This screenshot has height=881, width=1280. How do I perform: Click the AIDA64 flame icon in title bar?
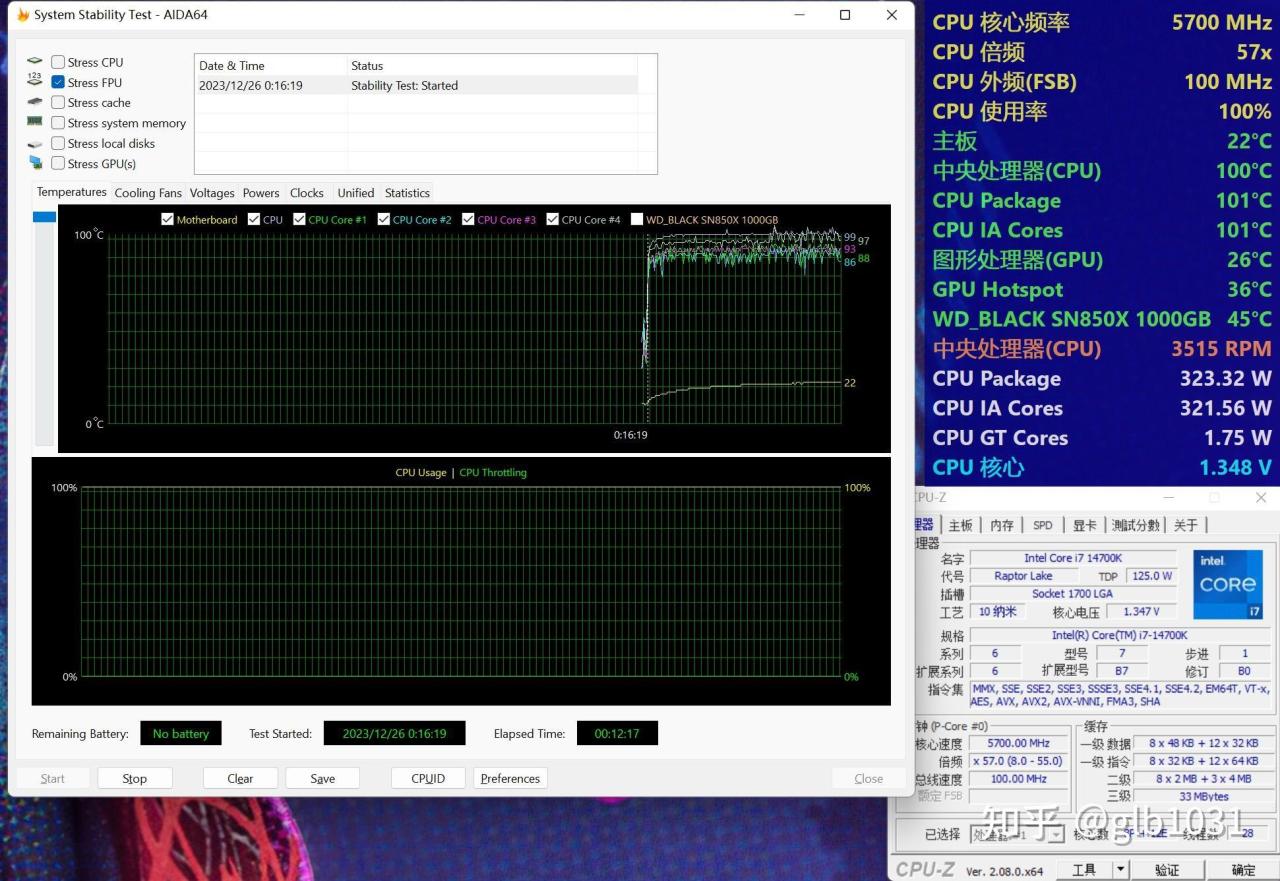coord(23,15)
